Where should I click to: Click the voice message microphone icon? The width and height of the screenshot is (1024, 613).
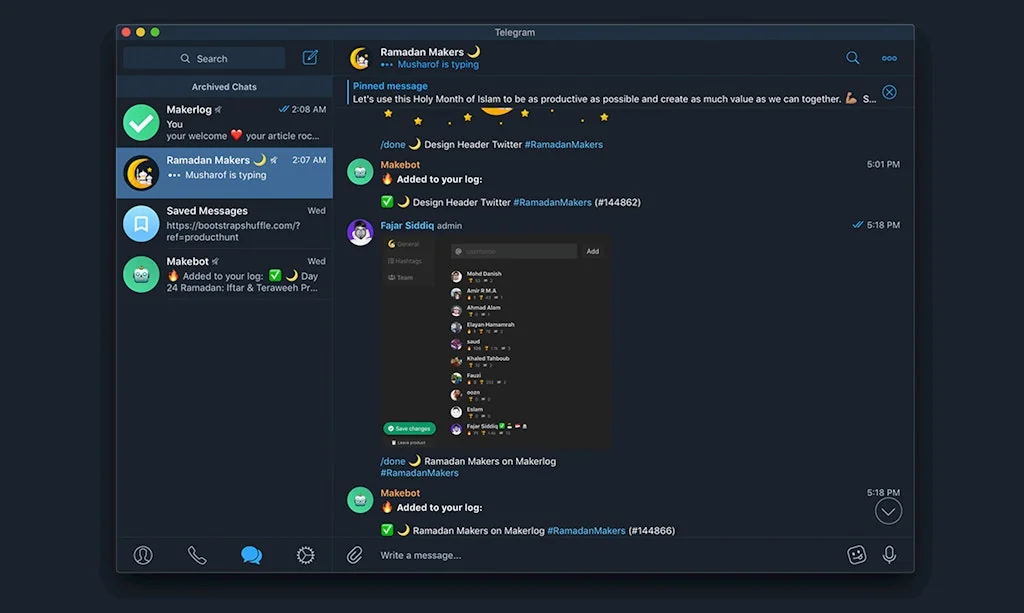[889, 555]
